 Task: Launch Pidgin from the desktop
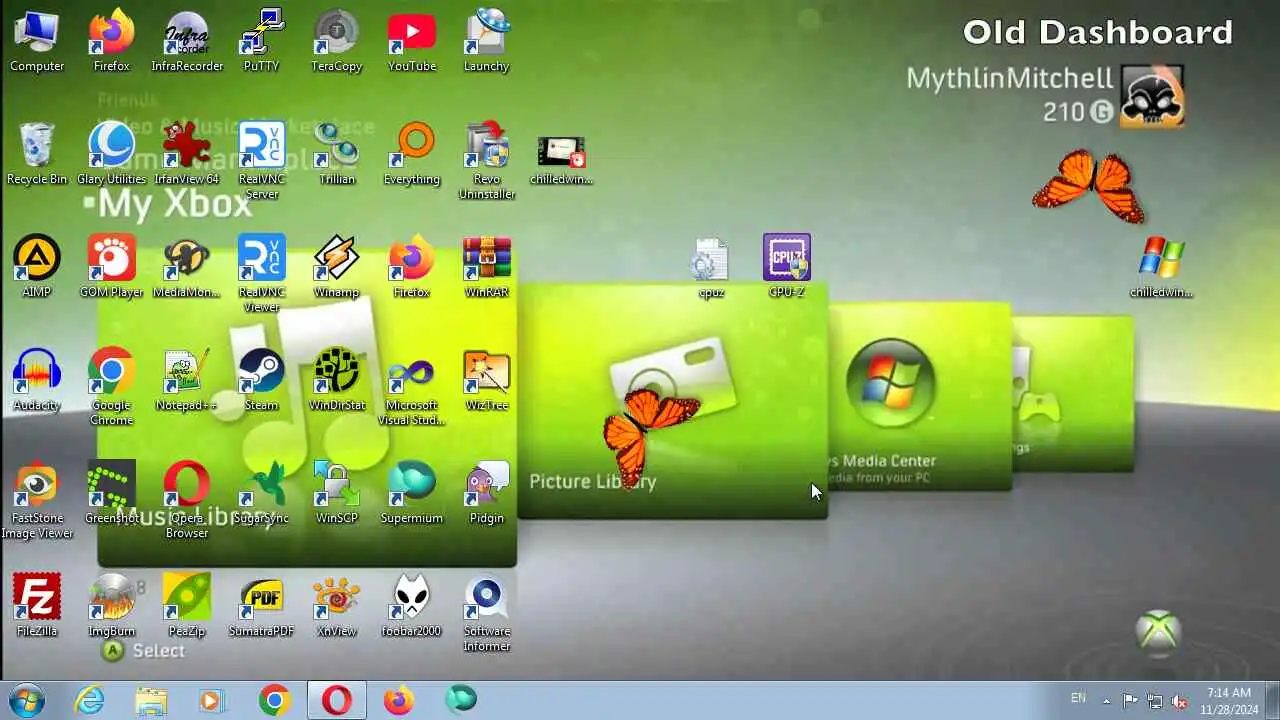click(x=487, y=493)
